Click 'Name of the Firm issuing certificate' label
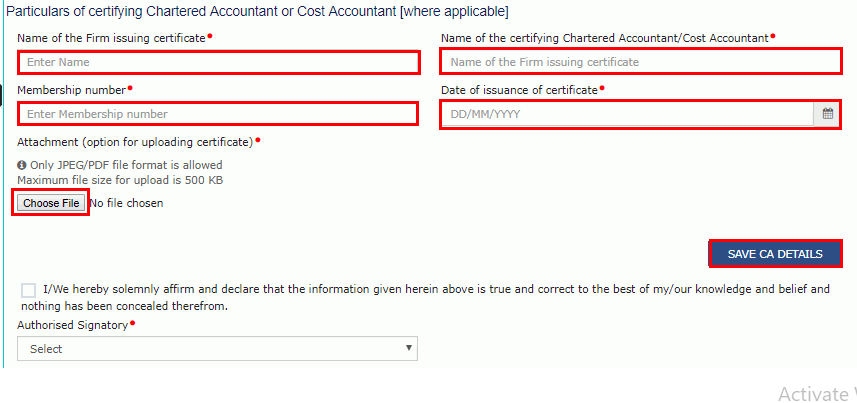The image size is (857, 403). (x=112, y=37)
